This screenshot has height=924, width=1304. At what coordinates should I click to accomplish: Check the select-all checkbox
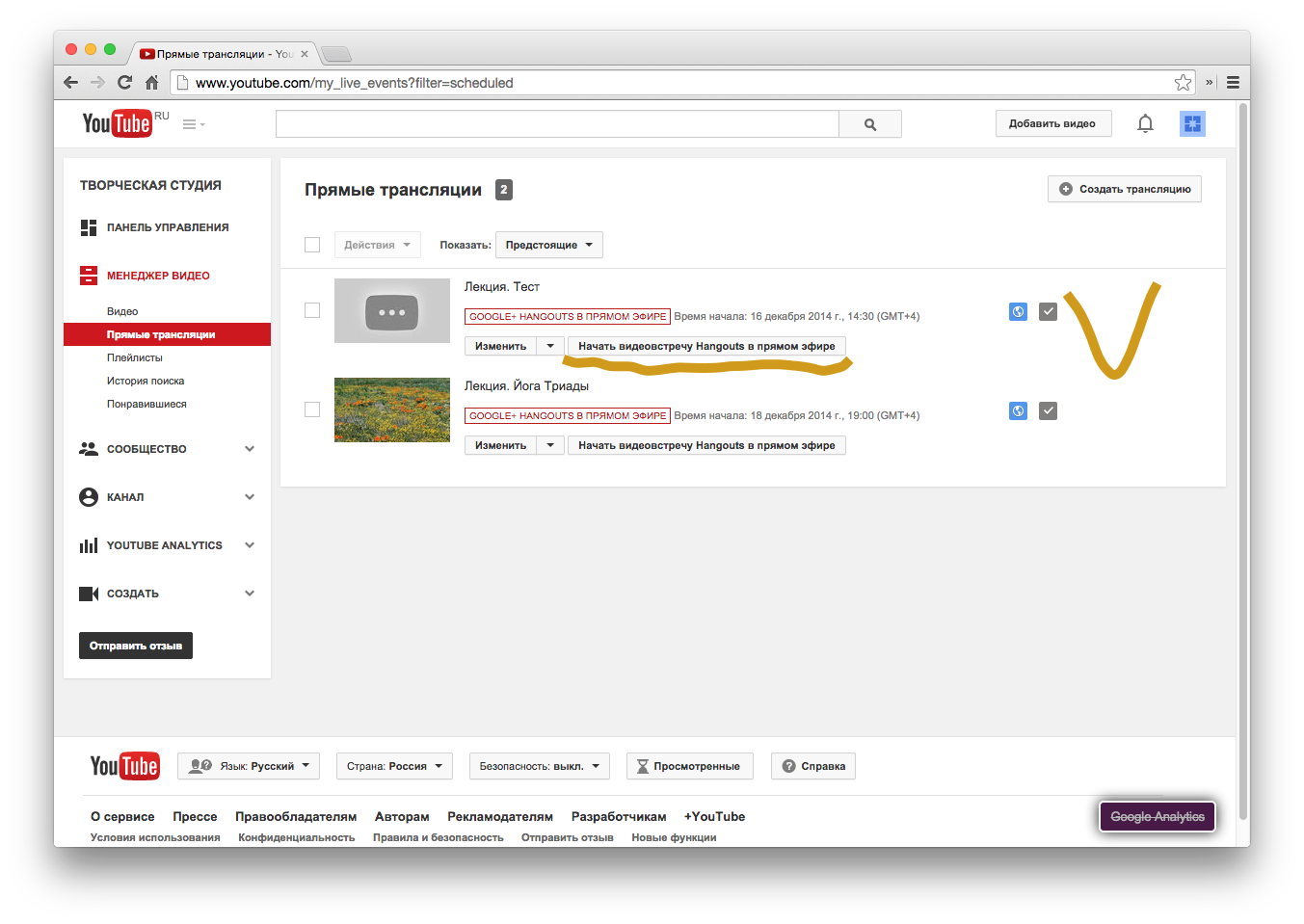(312, 245)
